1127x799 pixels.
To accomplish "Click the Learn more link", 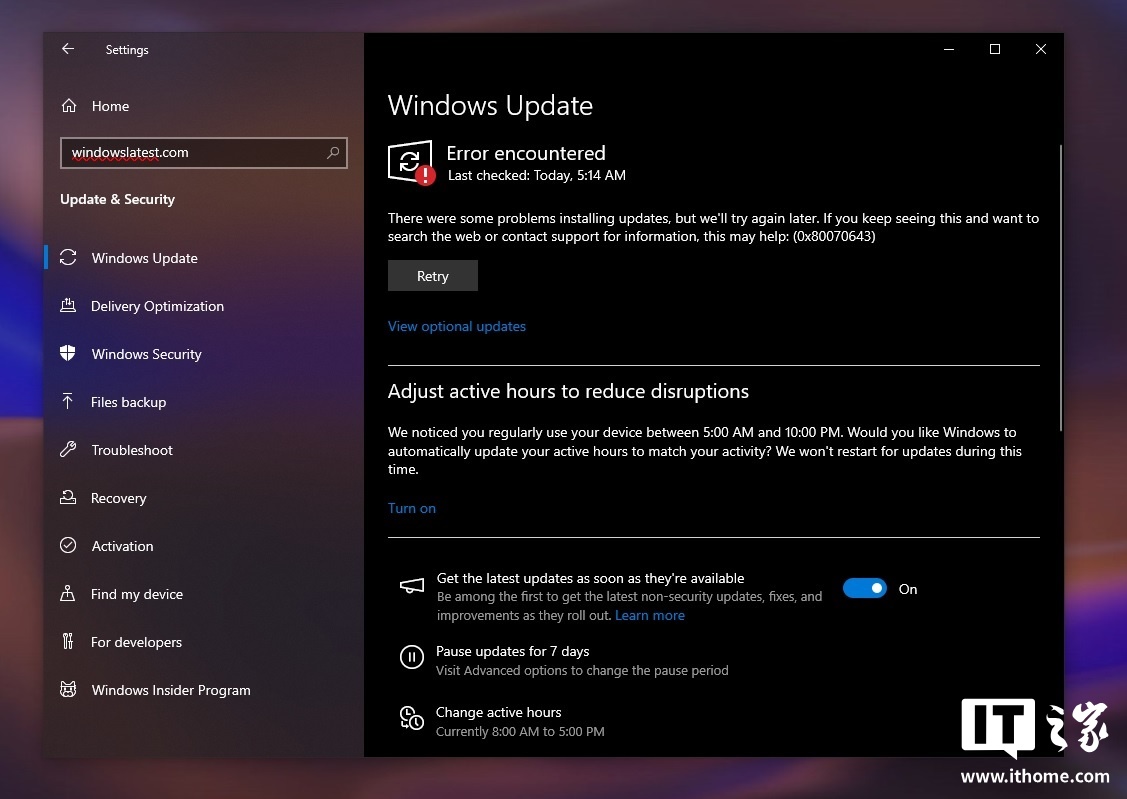I will pos(650,615).
